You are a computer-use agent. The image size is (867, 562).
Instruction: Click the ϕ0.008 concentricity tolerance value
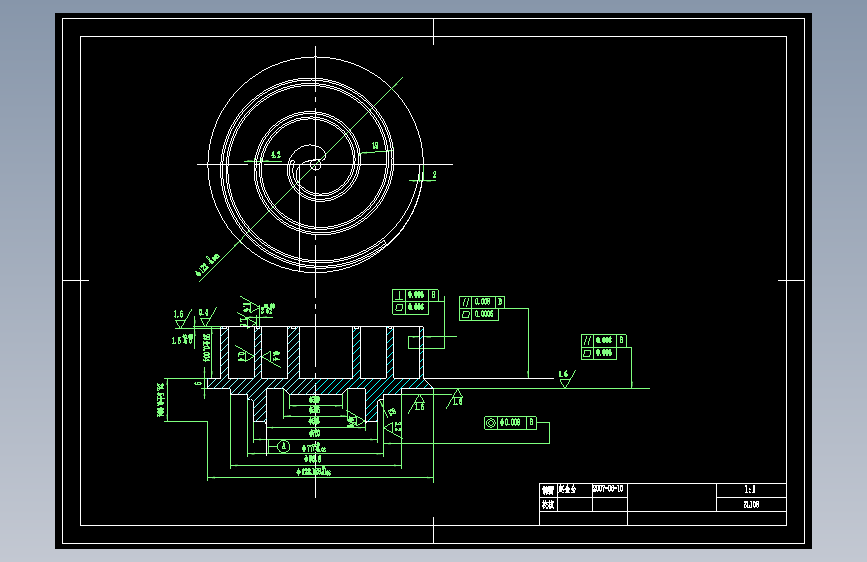[510, 423]
